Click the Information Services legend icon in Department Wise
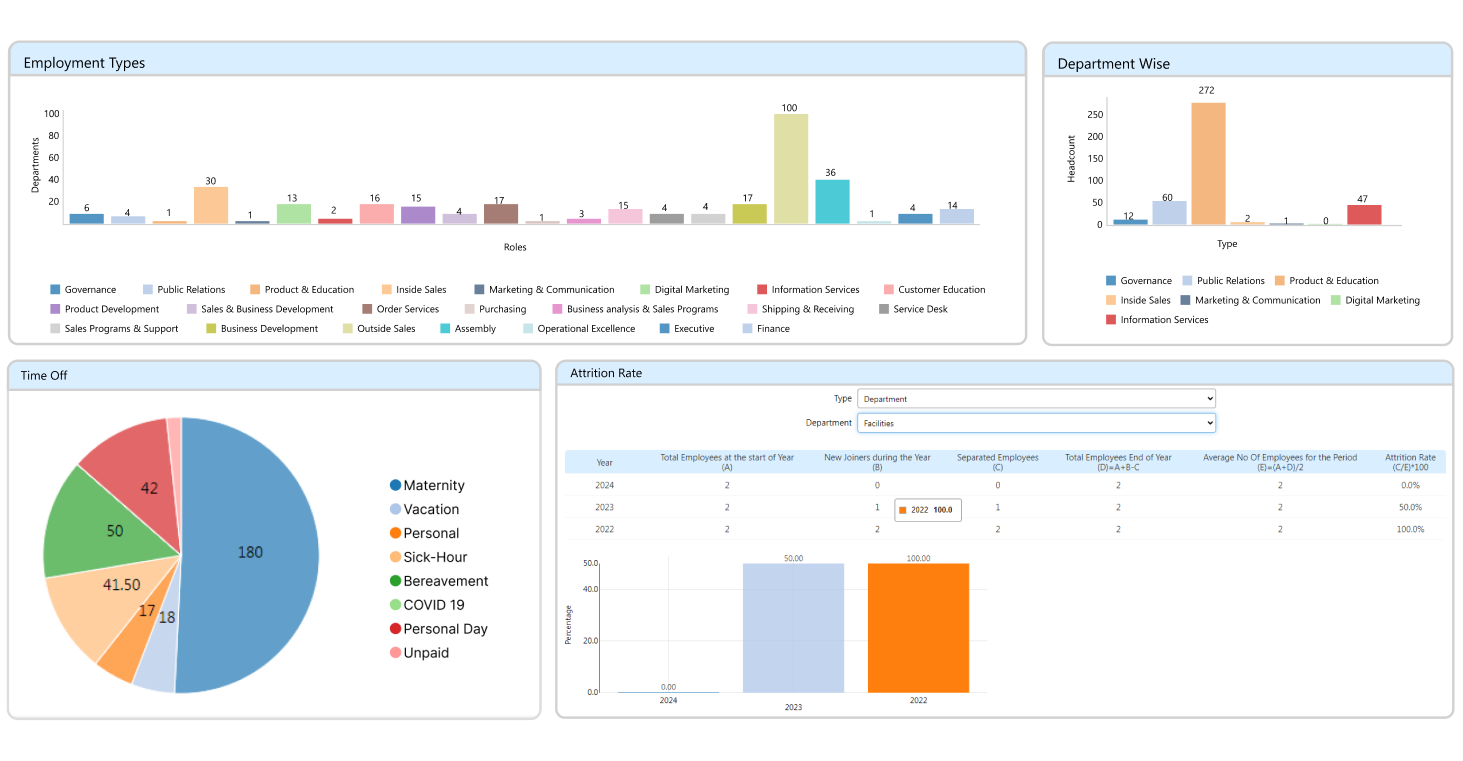 [1111, 320]
